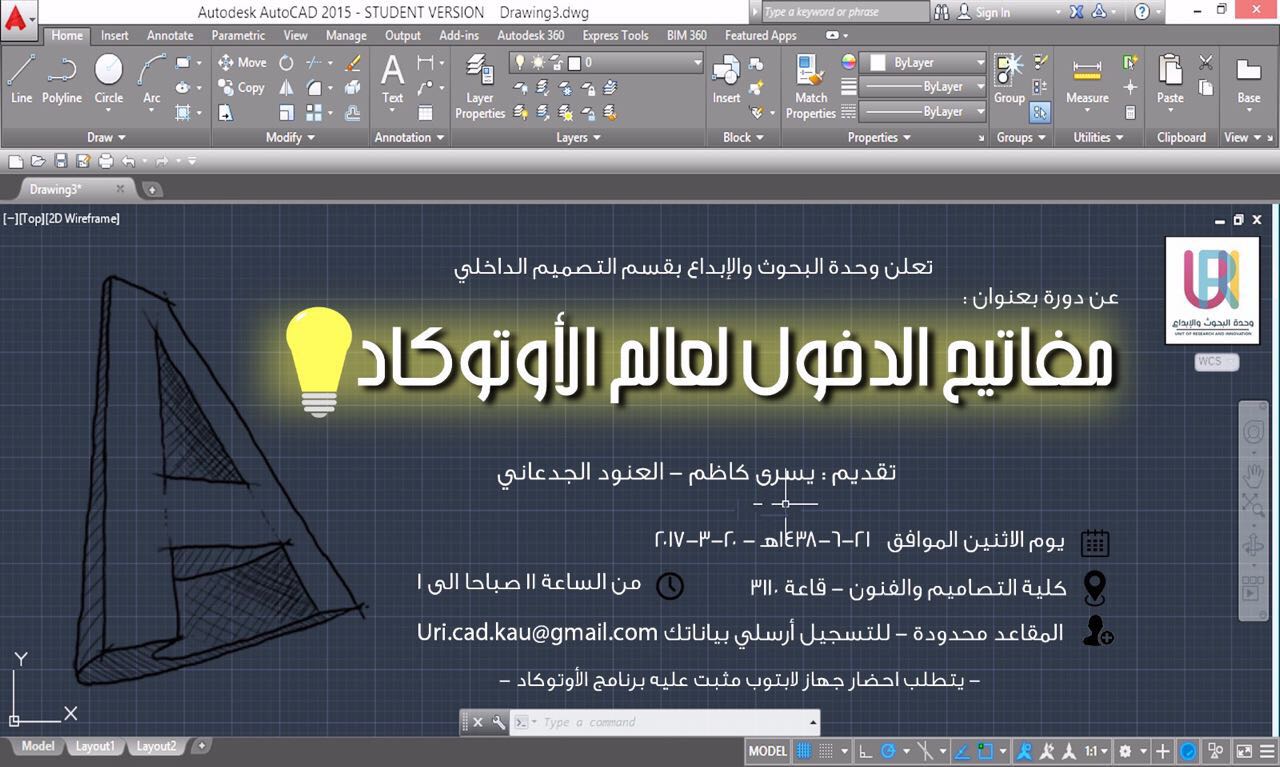The width and height of the screenshot is (1280, 767).
Task: Toggle the drawing grid display in status bar
Action: coord(805,750)
